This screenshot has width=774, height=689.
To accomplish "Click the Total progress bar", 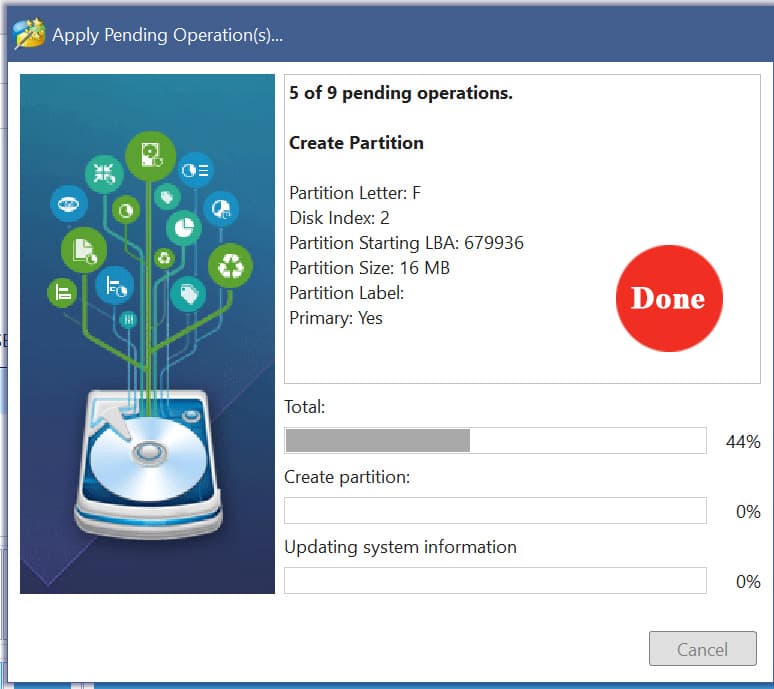I will pyautogui.click(x=495, y=441).
